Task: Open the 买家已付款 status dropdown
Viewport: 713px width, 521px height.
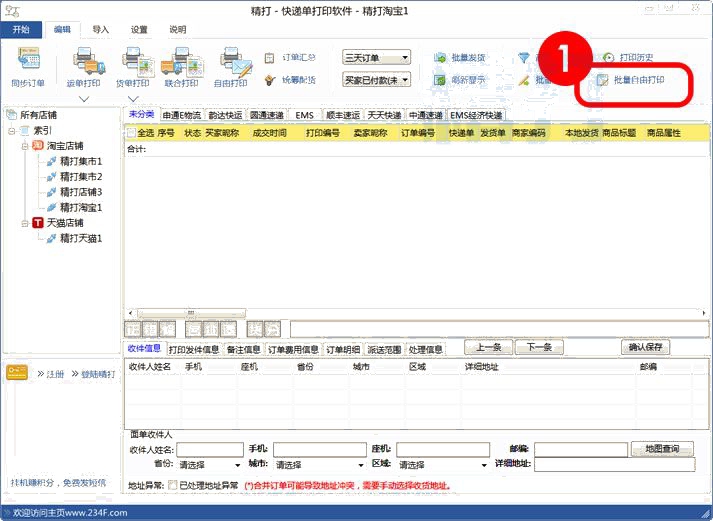Action: pos(376,79)
